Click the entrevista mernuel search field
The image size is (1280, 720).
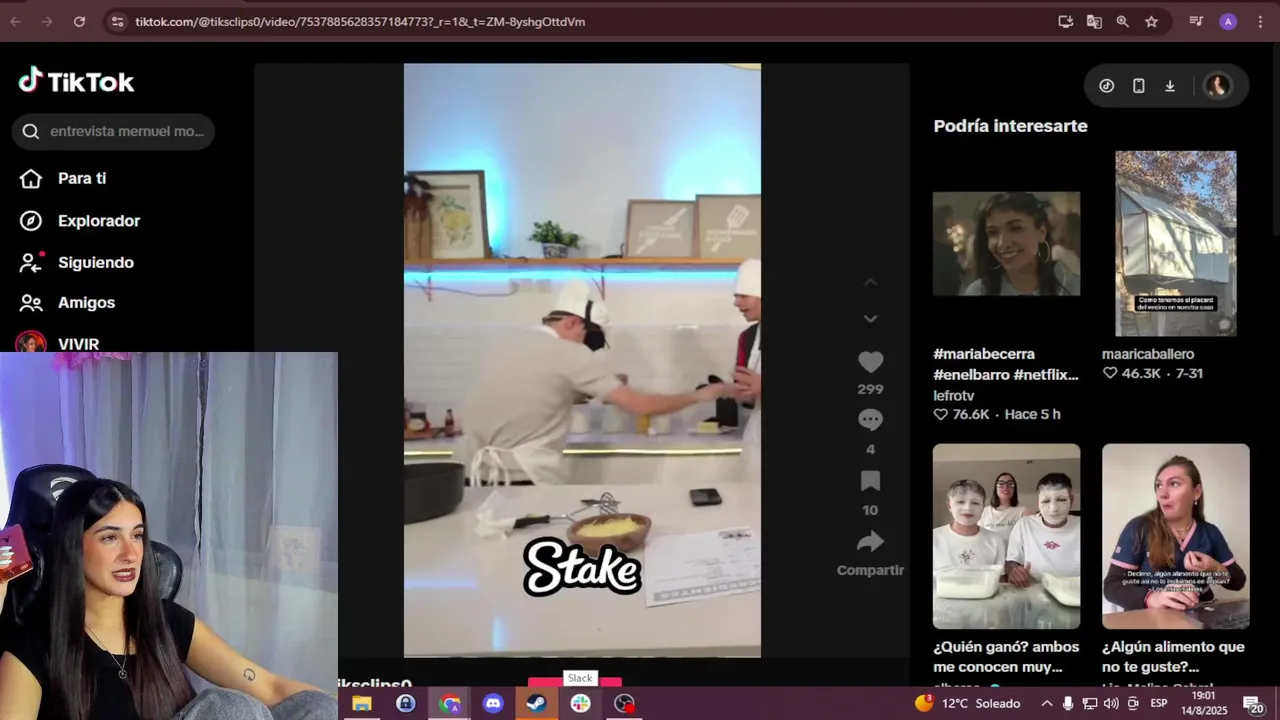tap(113, 131)
